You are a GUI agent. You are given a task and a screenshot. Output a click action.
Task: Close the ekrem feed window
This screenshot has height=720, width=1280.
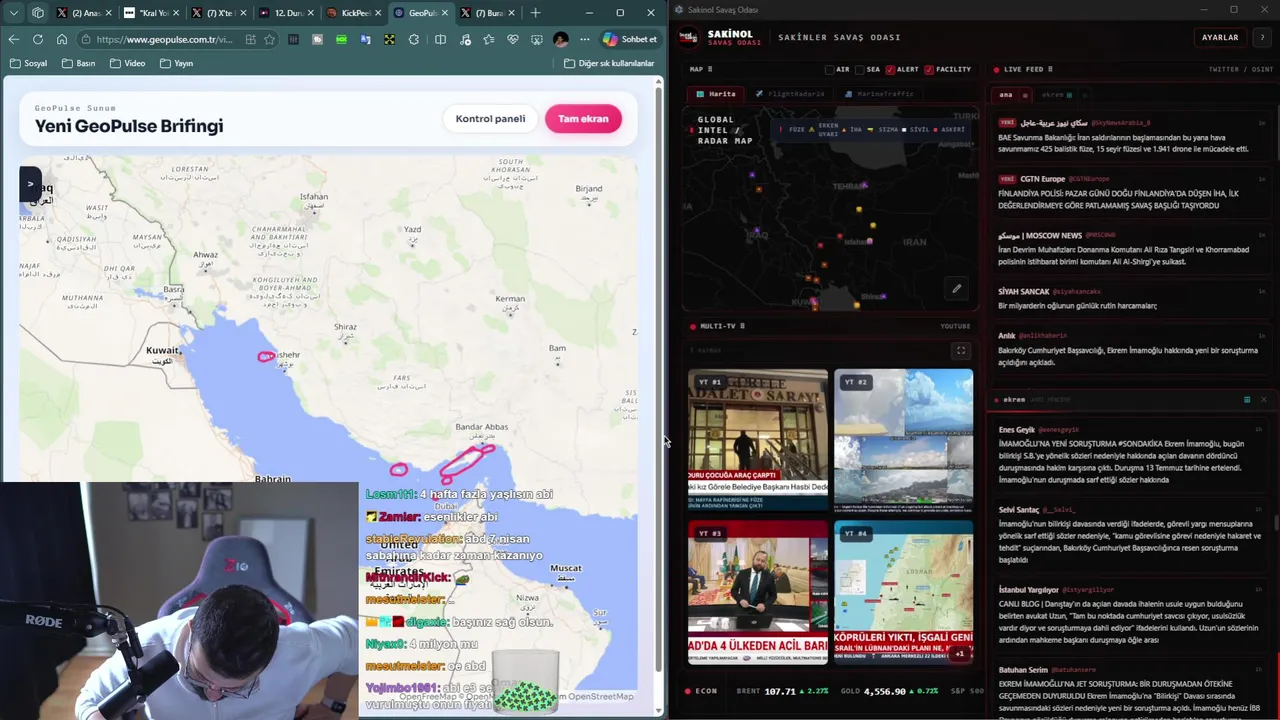[1263, 400]
